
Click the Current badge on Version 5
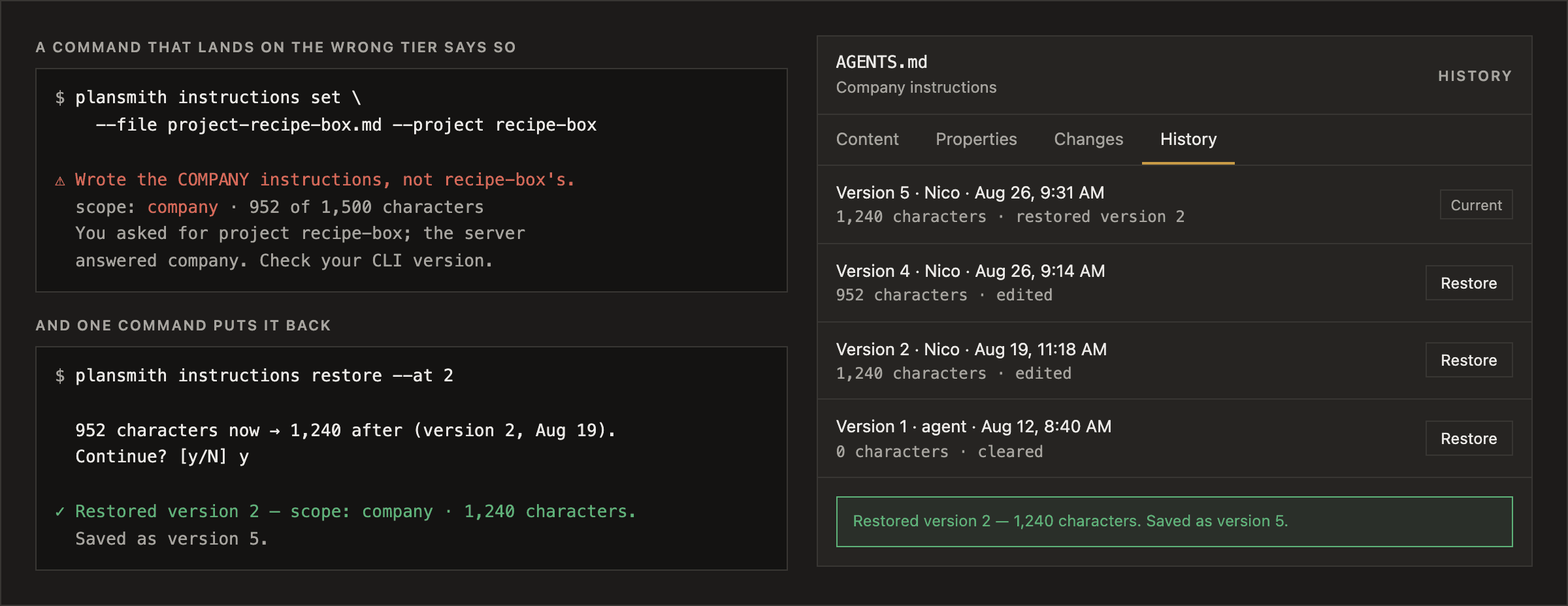click(x=1476, y=205)
